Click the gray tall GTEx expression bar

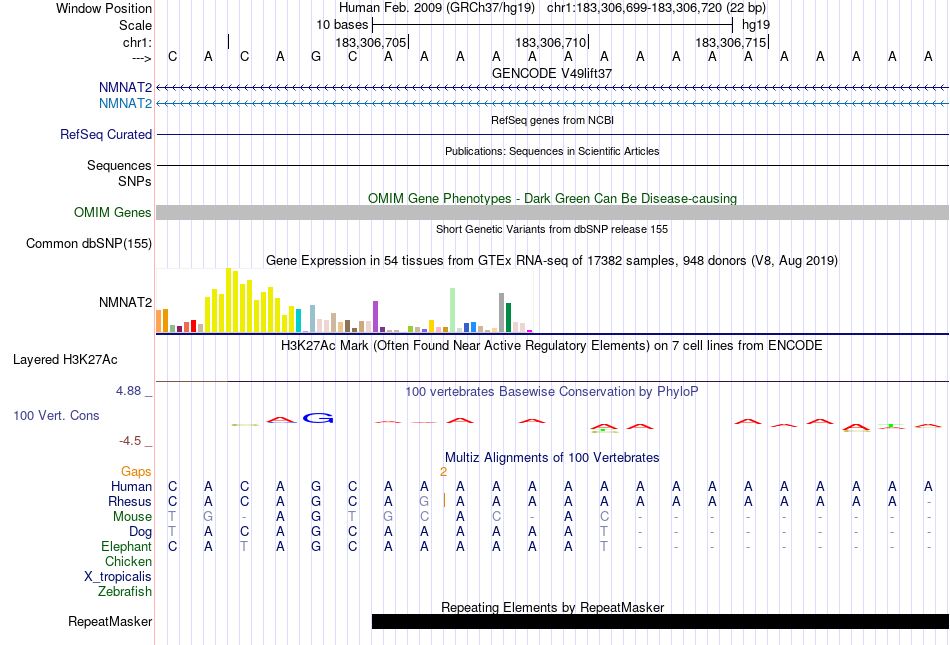tap(502, 313)
